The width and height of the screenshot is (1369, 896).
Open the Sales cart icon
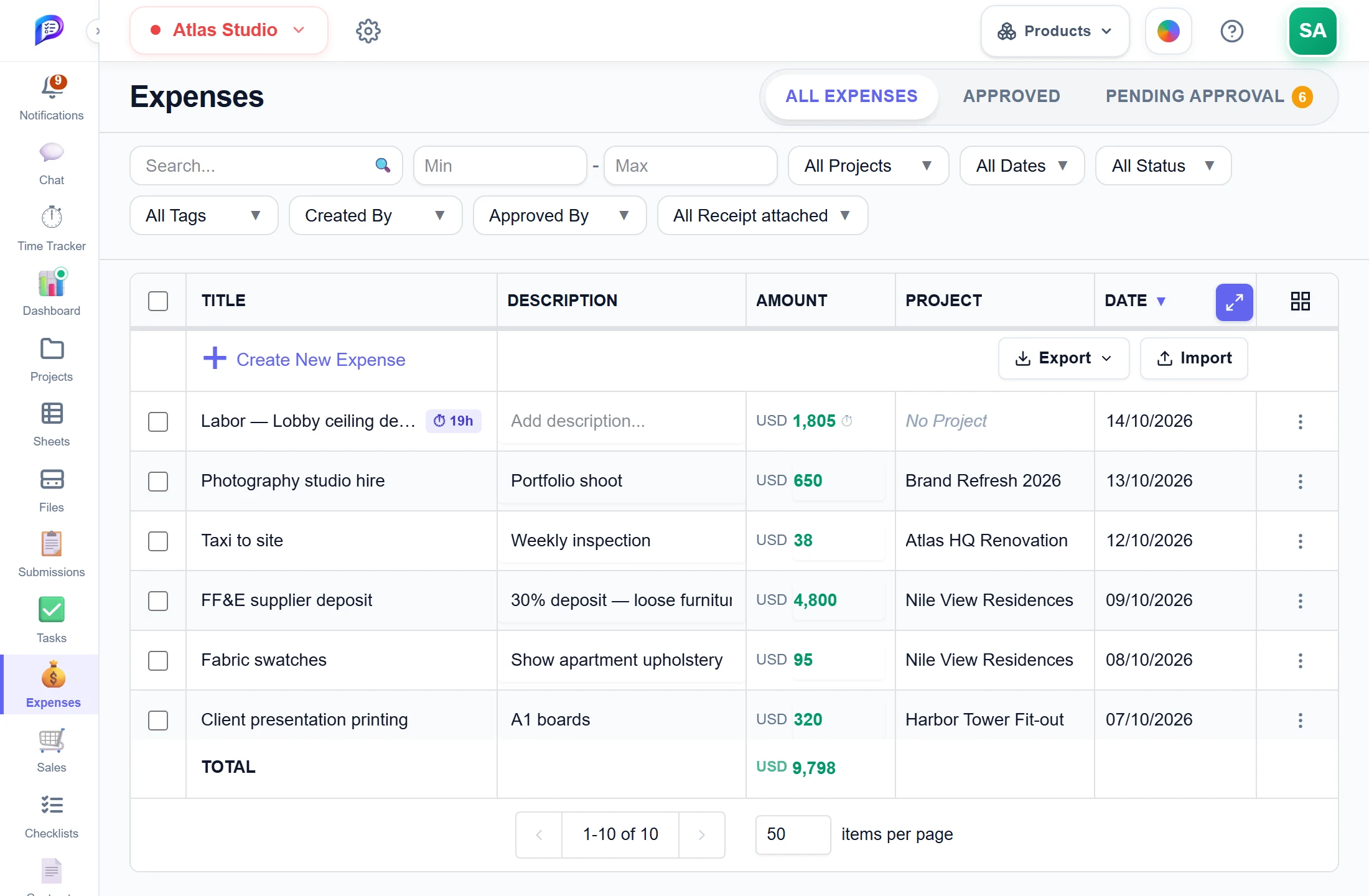(52, 740)
